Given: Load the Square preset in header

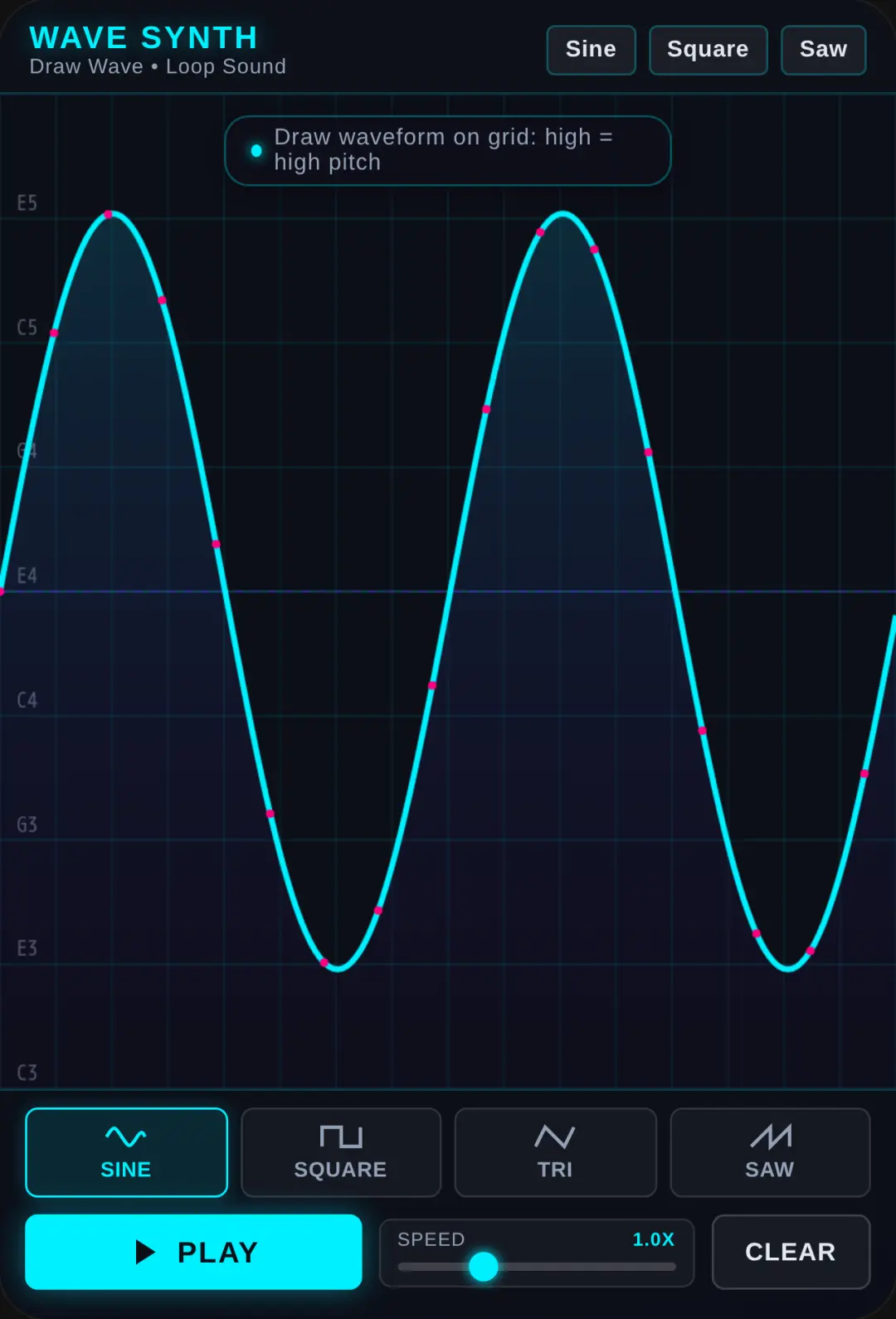Looking at the screenshot, I should point(708,50).
